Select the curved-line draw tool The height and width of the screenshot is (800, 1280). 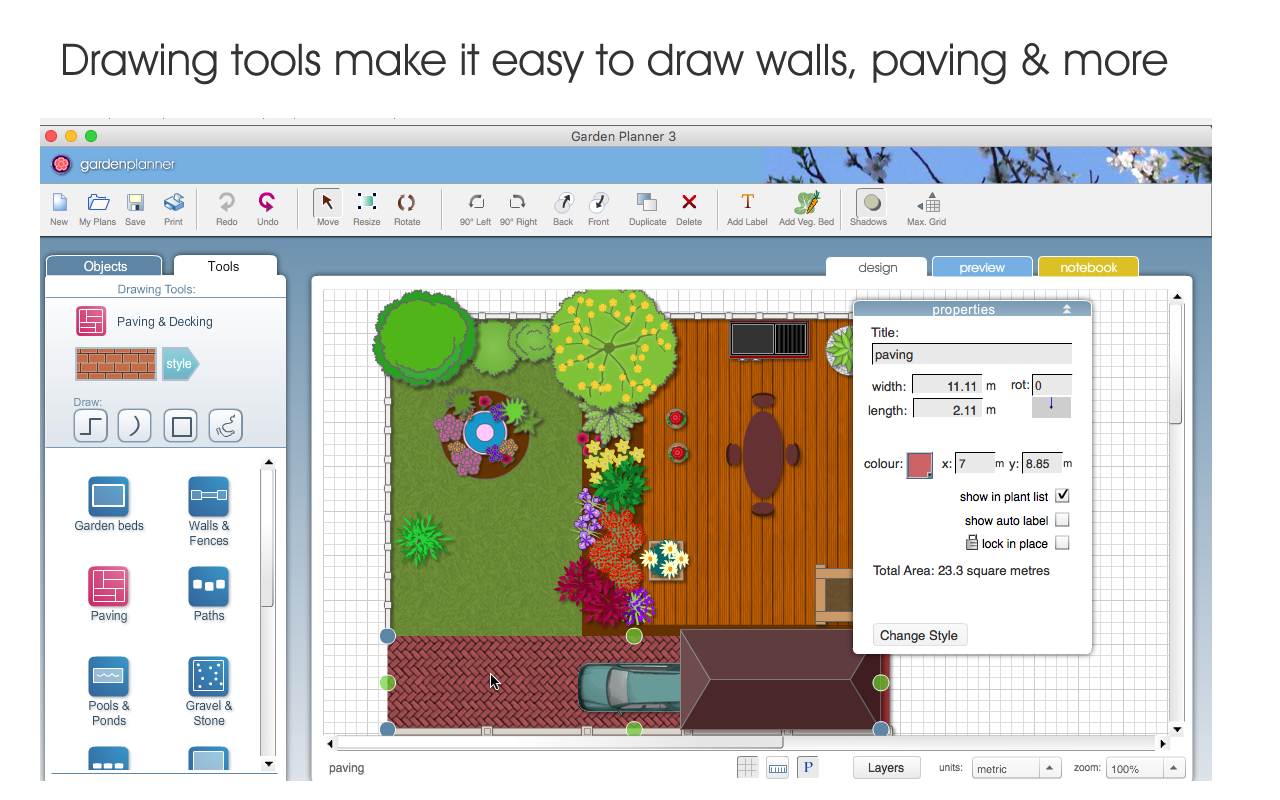(x=135, y=426)
